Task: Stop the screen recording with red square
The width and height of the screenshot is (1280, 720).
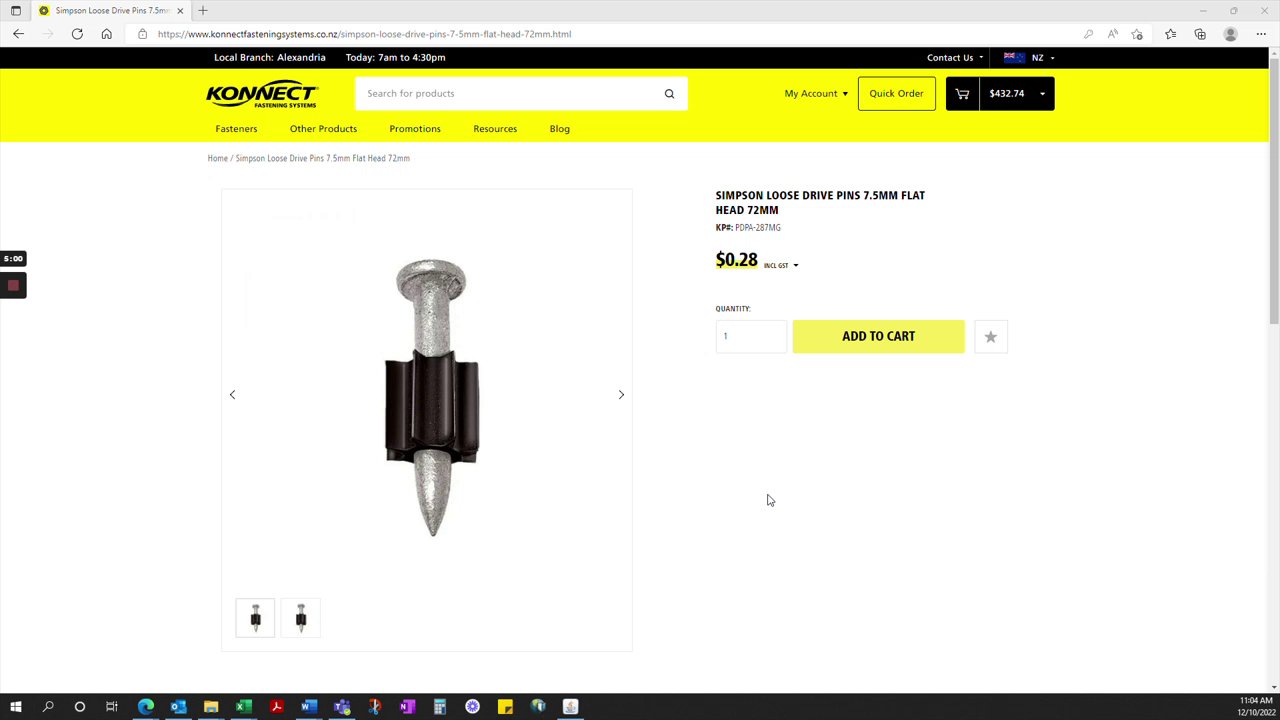Action: [13, 286]
